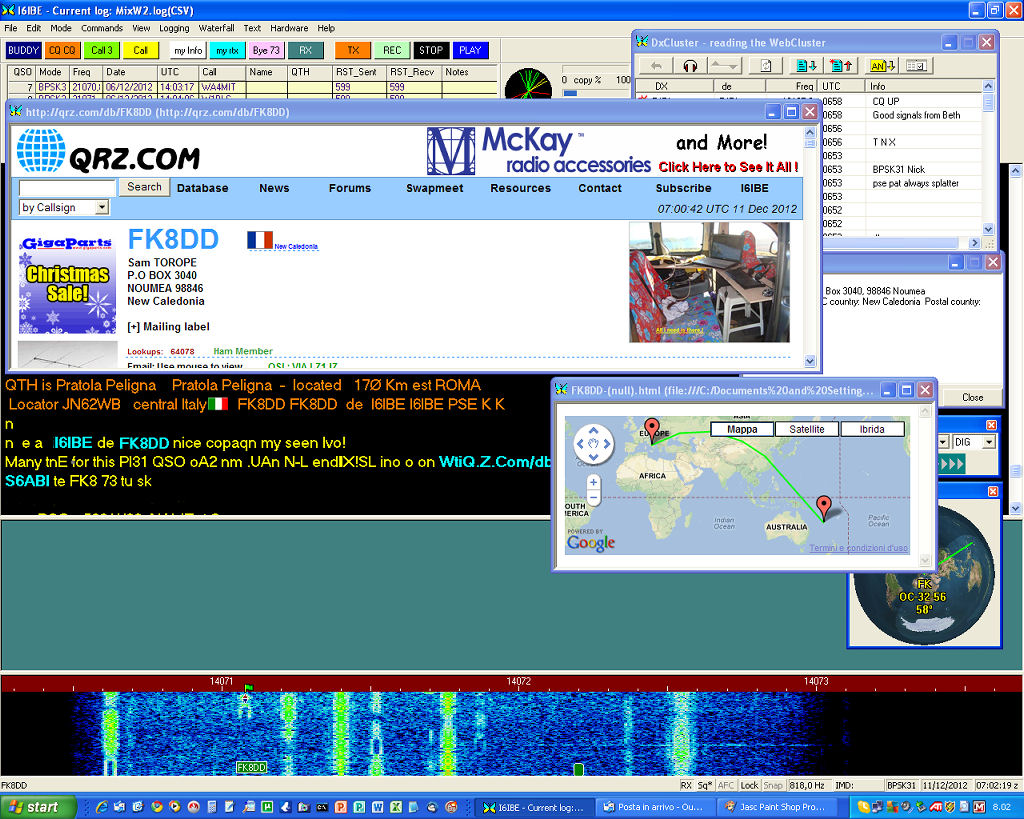This screenshot has width=1024, height=819.
Task: Open the columns options icon in DxCluster
Action: pyautogui.click(x=916, y=65)
